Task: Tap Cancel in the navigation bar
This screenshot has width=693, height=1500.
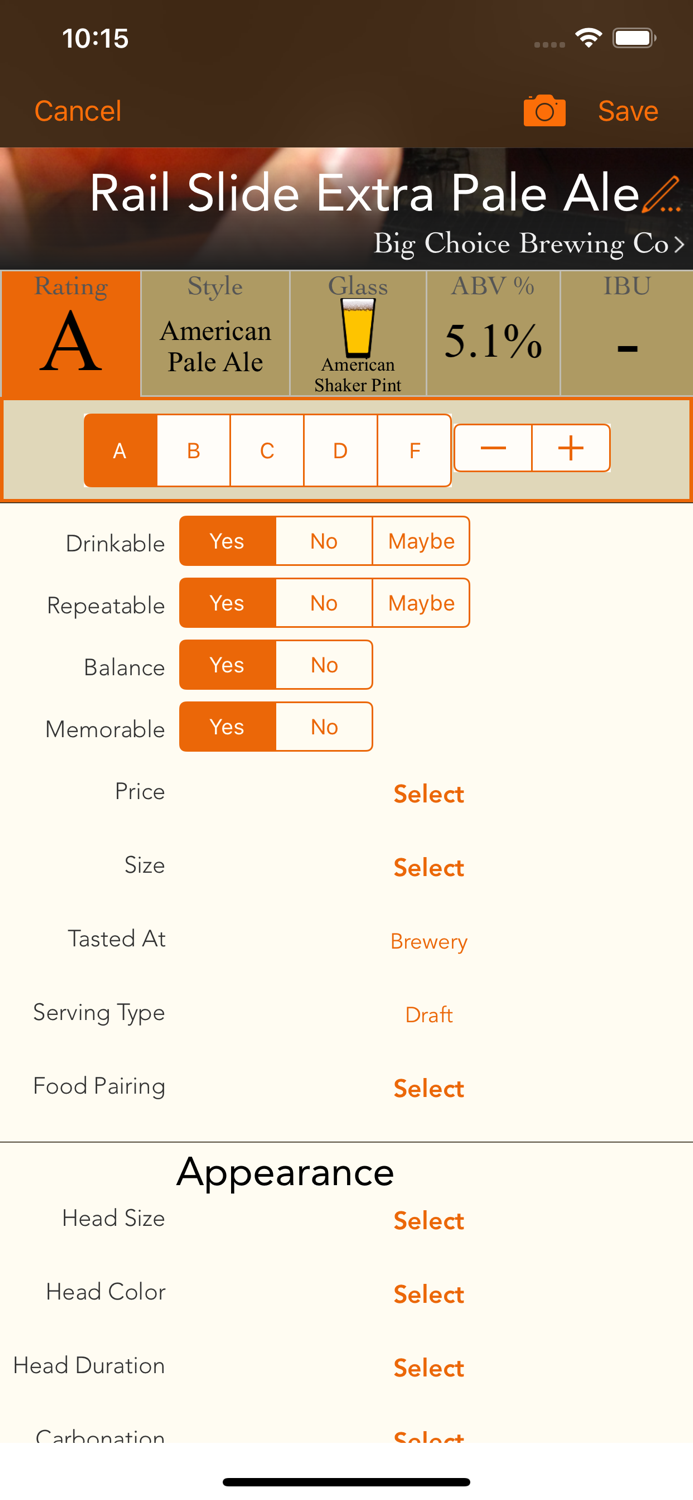Action: click(x=78, y=111)
